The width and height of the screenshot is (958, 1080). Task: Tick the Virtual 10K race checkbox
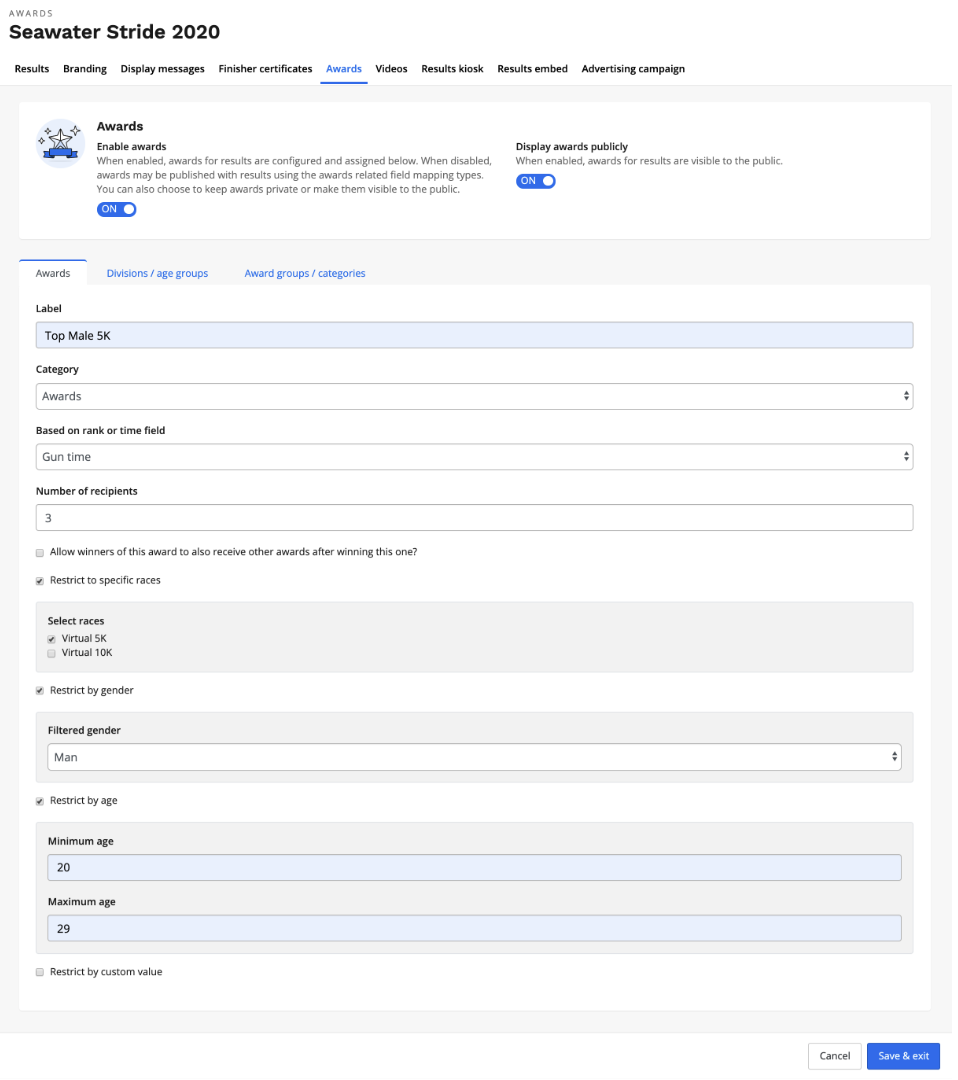tap(52, 654)
